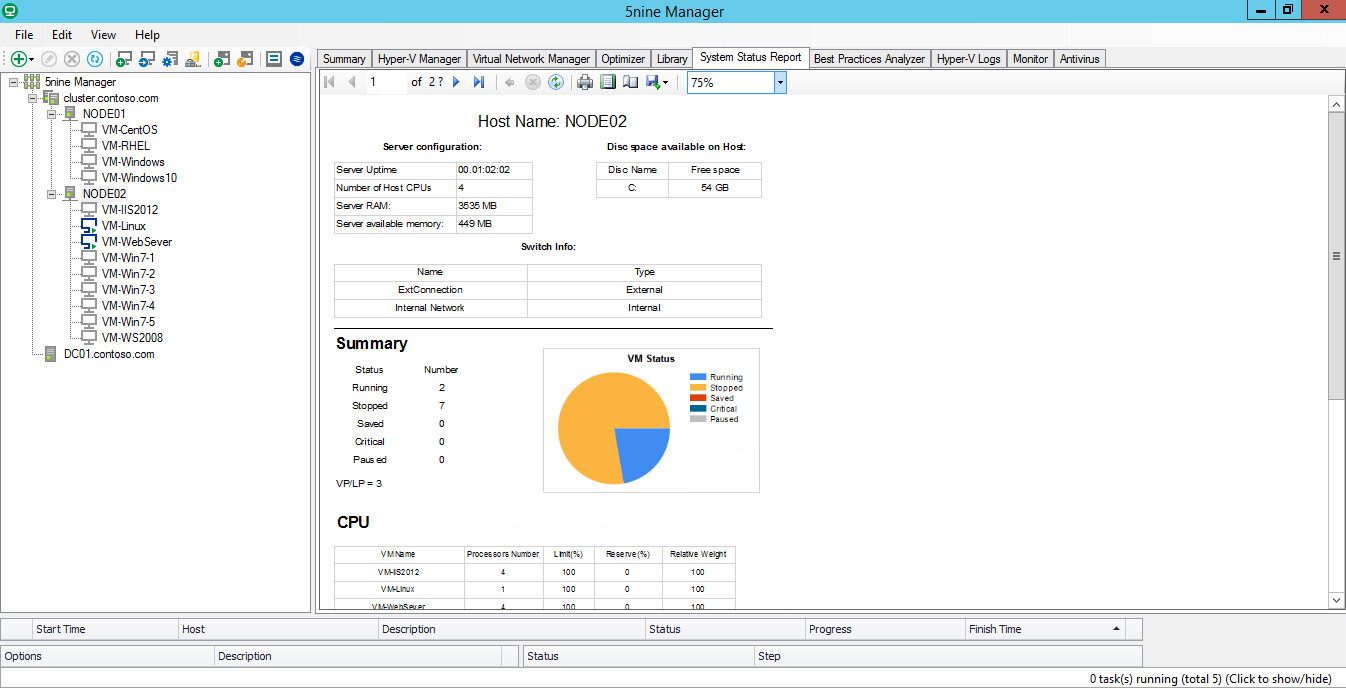This screenshot has height=688, width=1346.
Task: Select VM-WebSever in the tree
Action: [x=137, y=242]
